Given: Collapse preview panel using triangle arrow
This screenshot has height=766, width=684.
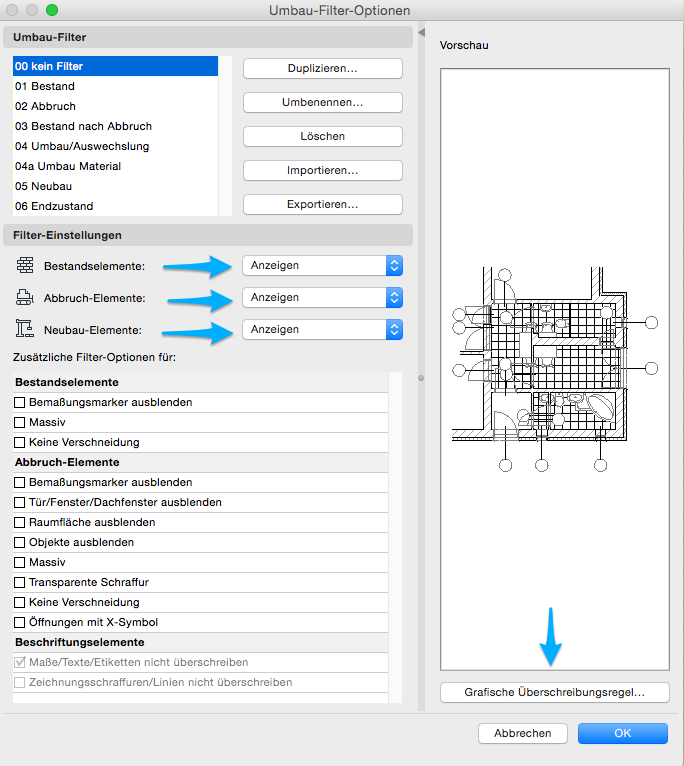Looking at the screenshot, I should point(421,33).
